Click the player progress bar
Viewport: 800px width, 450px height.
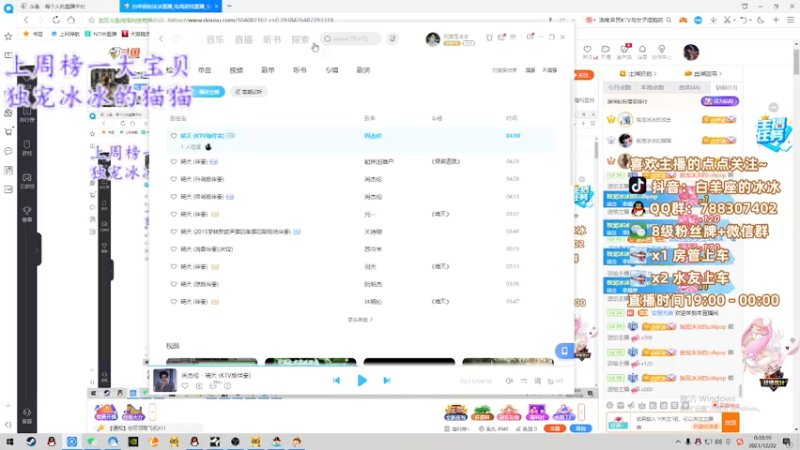pyautogui.click(x=361, y=367)
